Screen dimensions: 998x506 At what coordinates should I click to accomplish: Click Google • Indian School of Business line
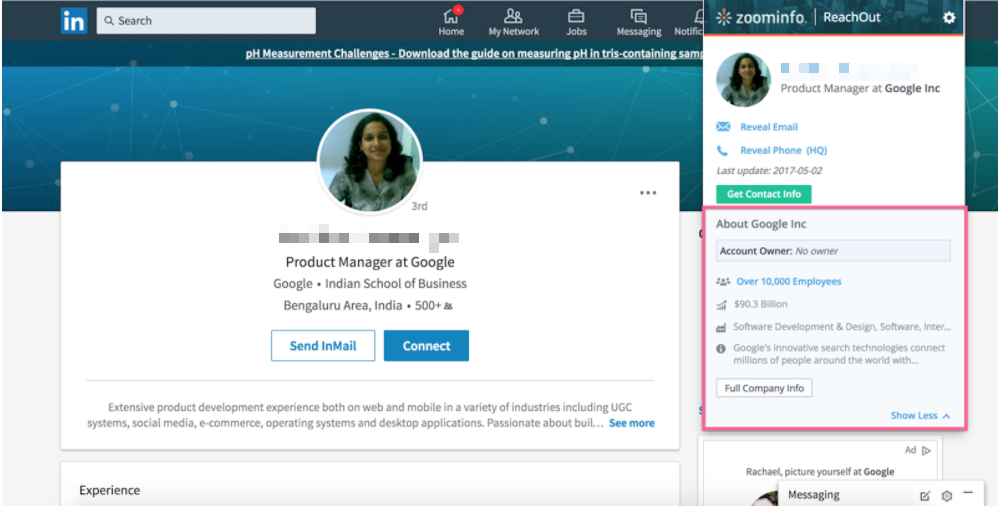370,284
